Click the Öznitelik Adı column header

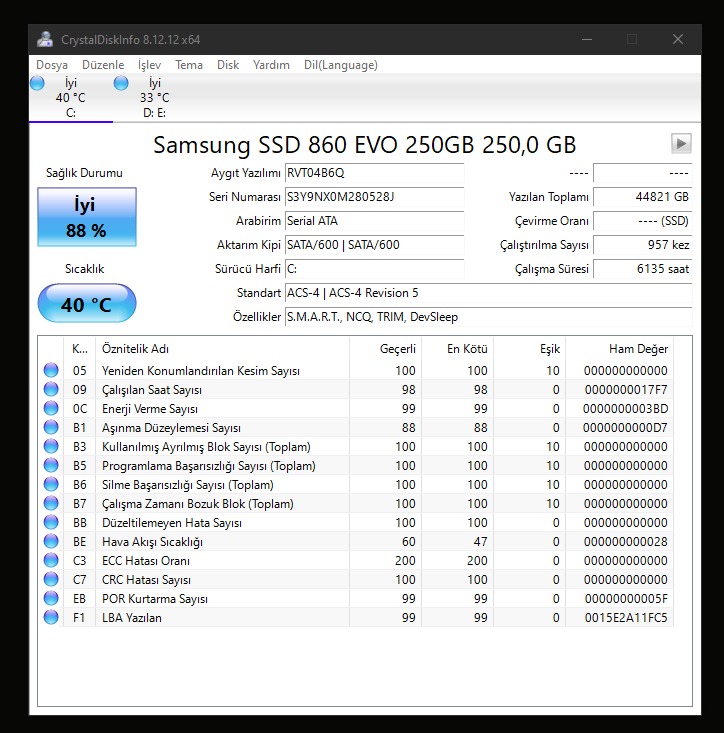pos(222,349)
